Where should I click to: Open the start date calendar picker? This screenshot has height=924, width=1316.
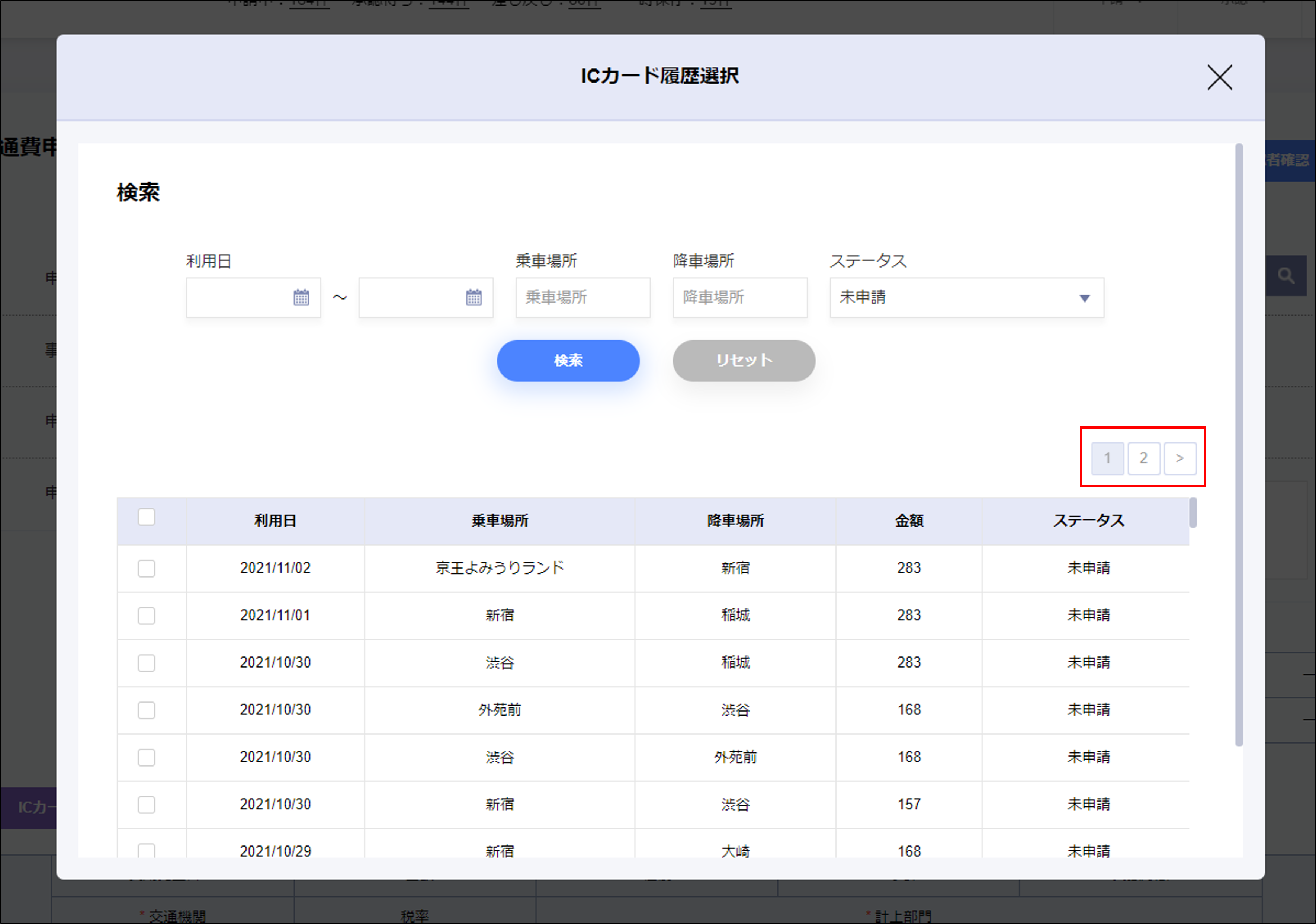pyautogui.click(x=301, y=297)
